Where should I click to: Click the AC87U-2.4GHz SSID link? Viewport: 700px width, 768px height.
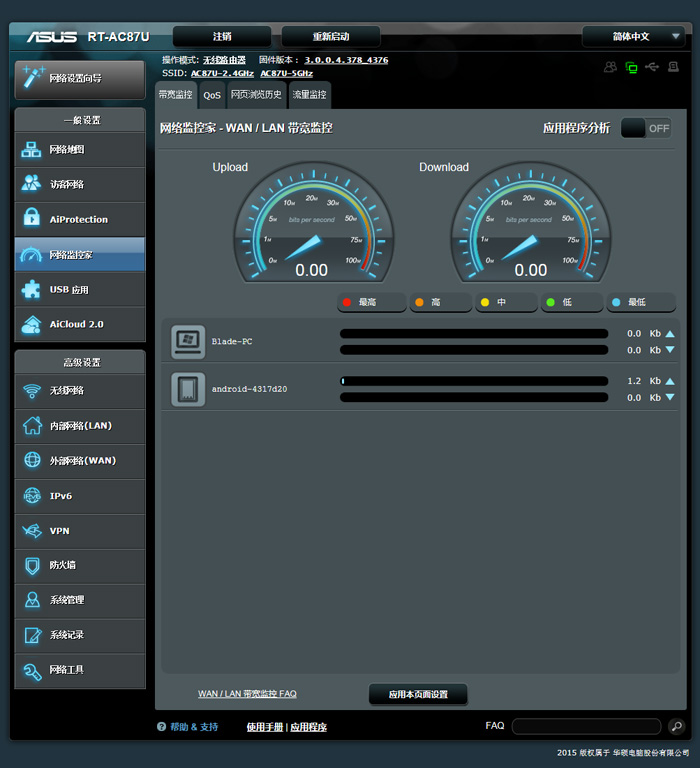pos(222,73)
